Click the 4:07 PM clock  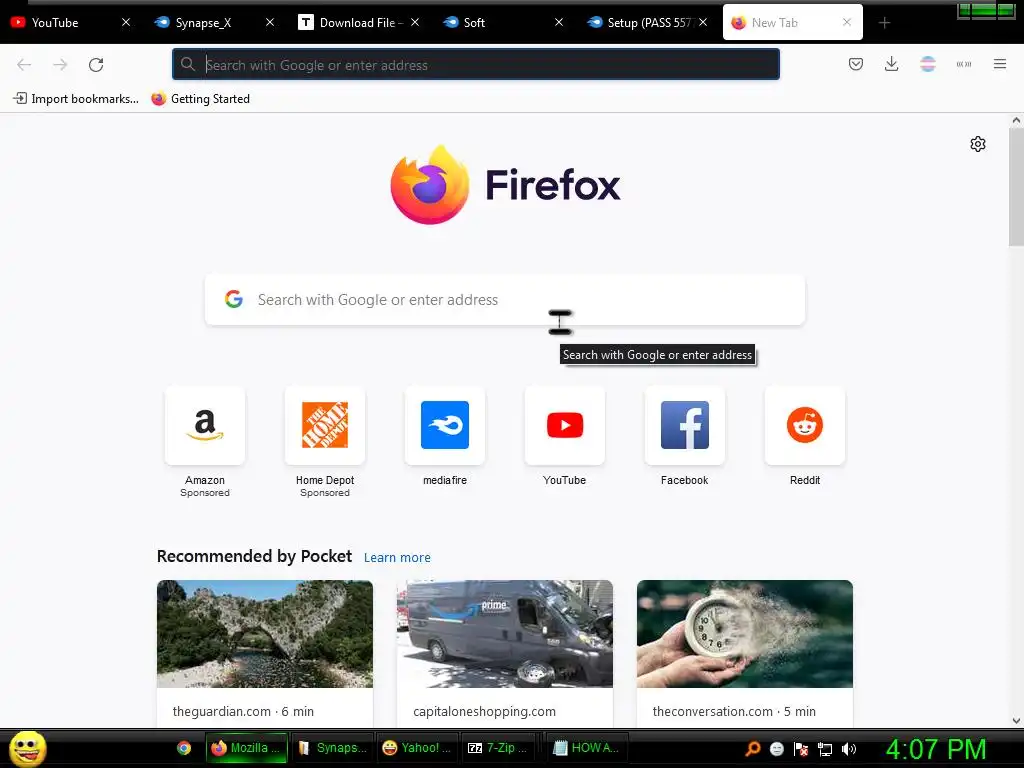[x=935, y=750]
